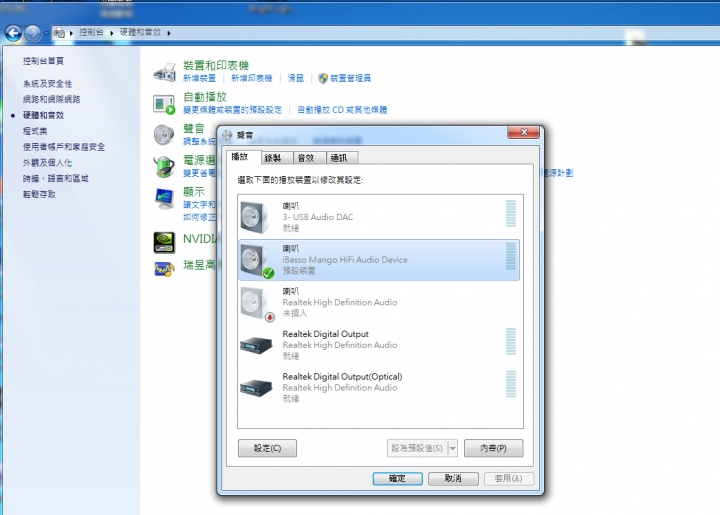Open the 裝置和印表機 heading
Viewport: 720px width, 515px height.
(x=216, y=66)
